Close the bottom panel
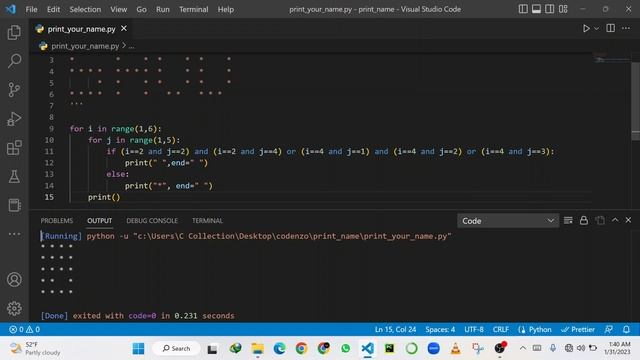Screen dimensions: 640x360 point(629,220)
